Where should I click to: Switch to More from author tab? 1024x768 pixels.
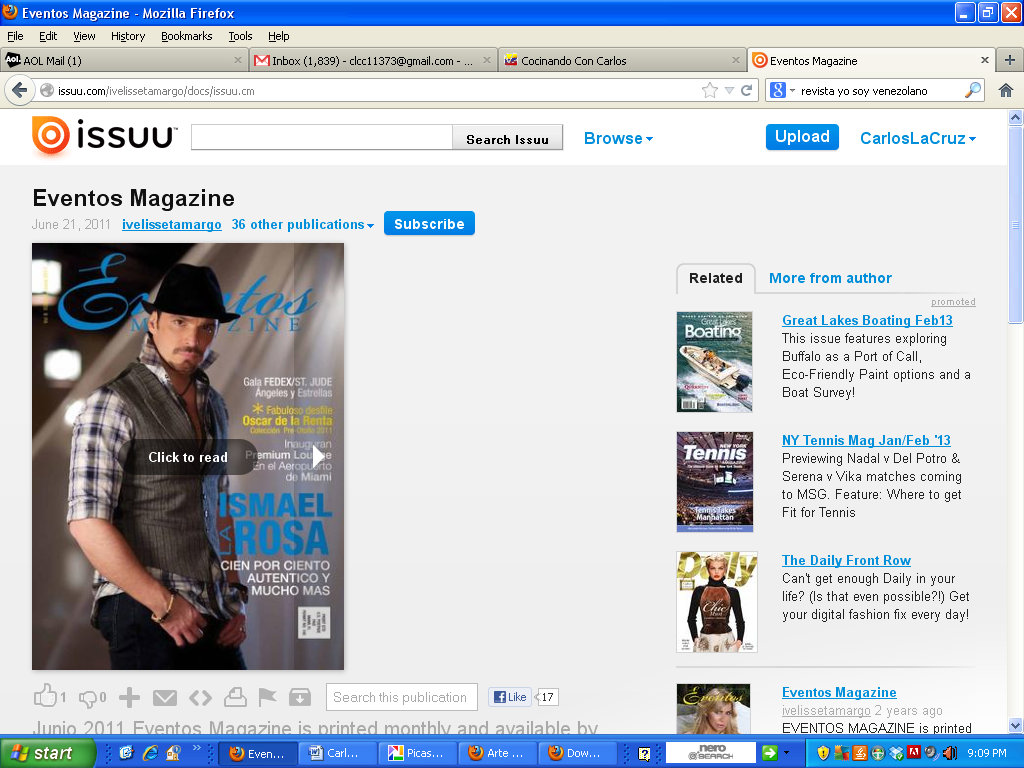point(830,278)
